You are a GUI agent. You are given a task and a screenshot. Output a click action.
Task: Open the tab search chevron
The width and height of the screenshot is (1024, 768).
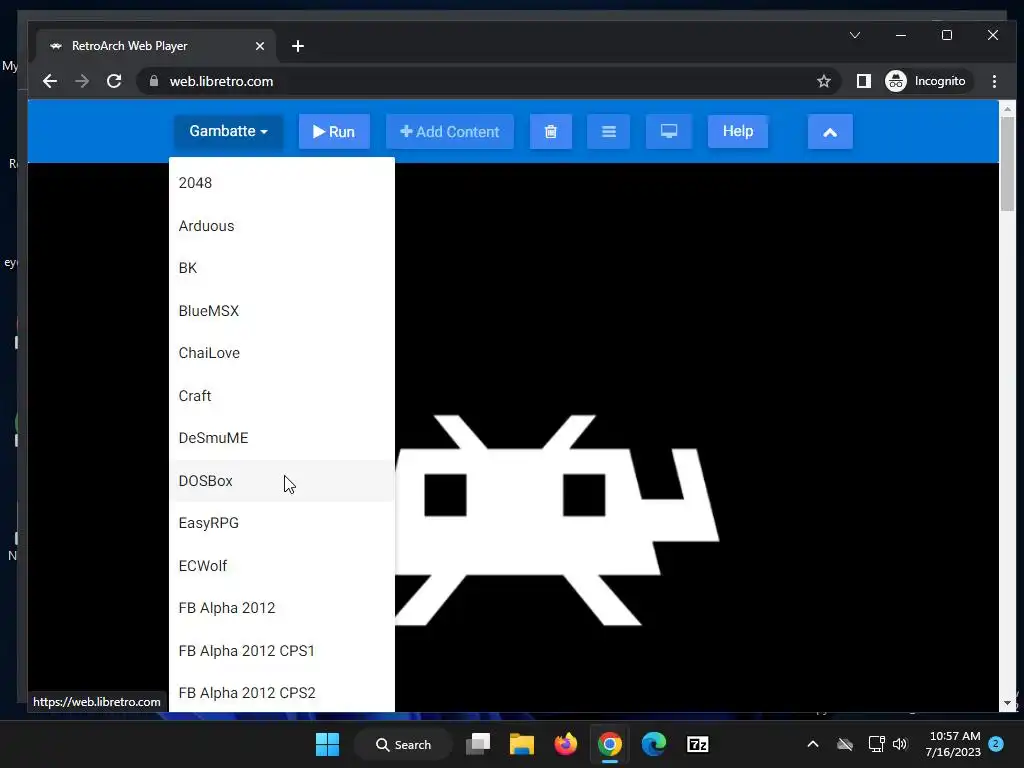[855, 35]
